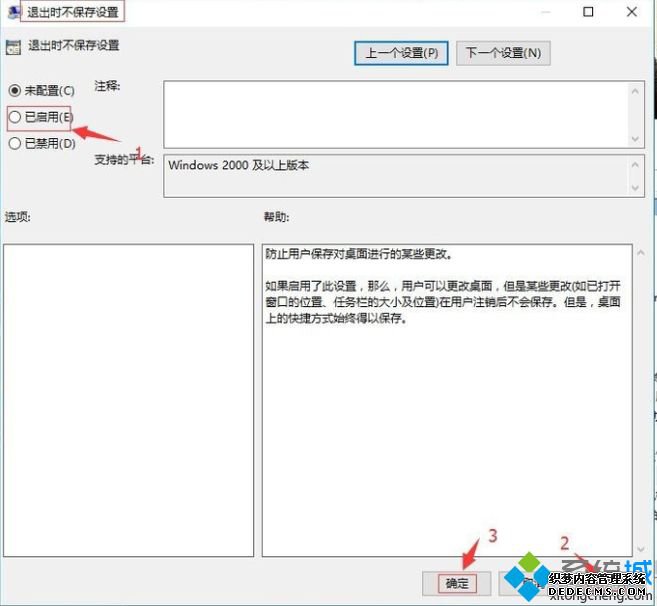Click the 下一个设置(N) button
The image size is (657, 606).
click(503, 53)
